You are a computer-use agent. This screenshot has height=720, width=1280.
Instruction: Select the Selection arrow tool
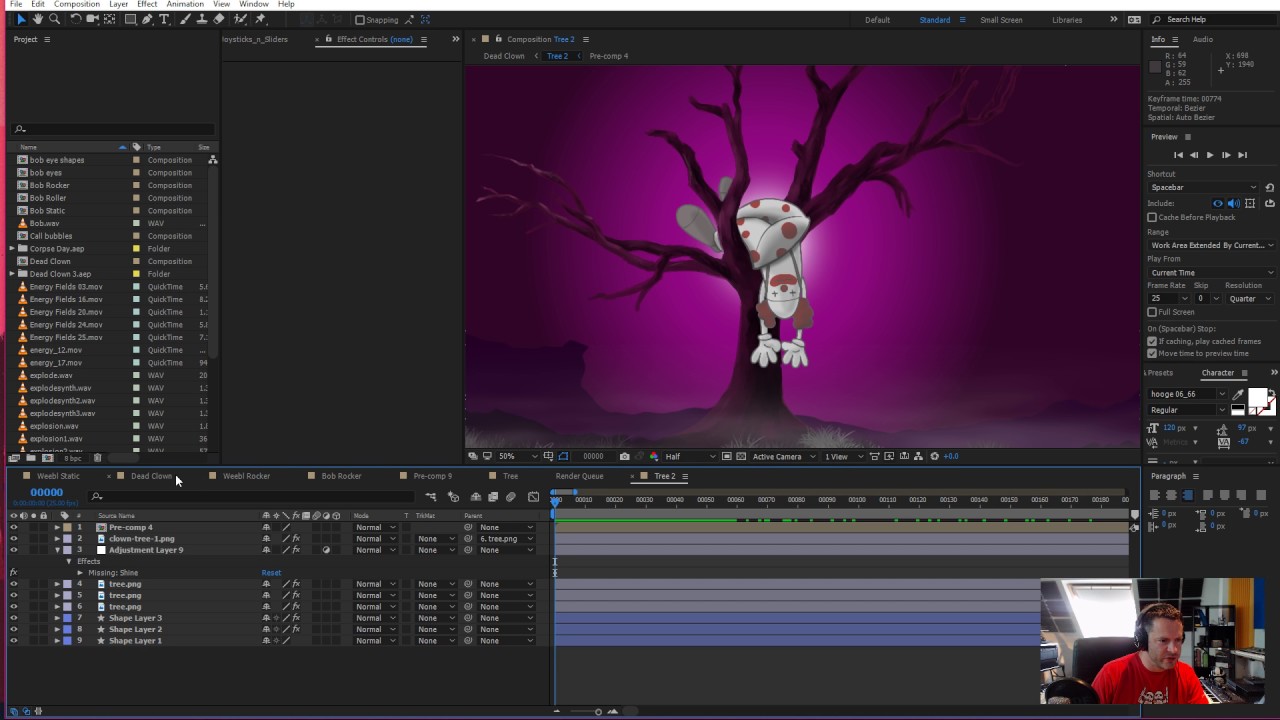coord(21,19)
